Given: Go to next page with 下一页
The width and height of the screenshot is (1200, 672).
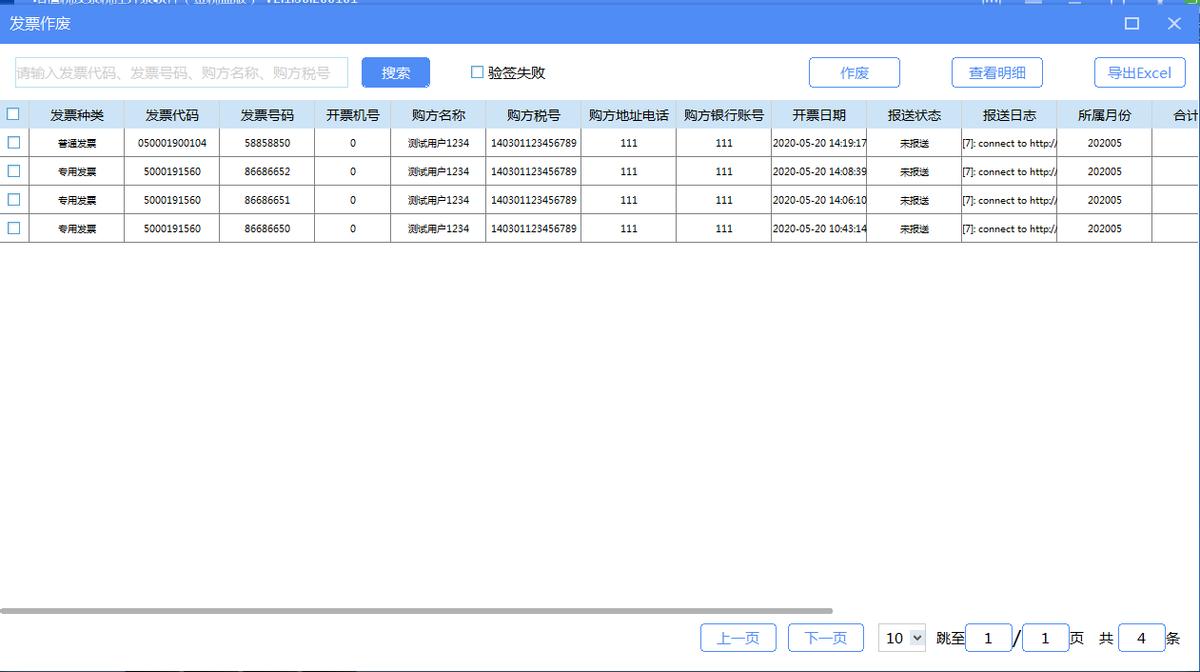Looking at the screenshot, I should (826, 638).
